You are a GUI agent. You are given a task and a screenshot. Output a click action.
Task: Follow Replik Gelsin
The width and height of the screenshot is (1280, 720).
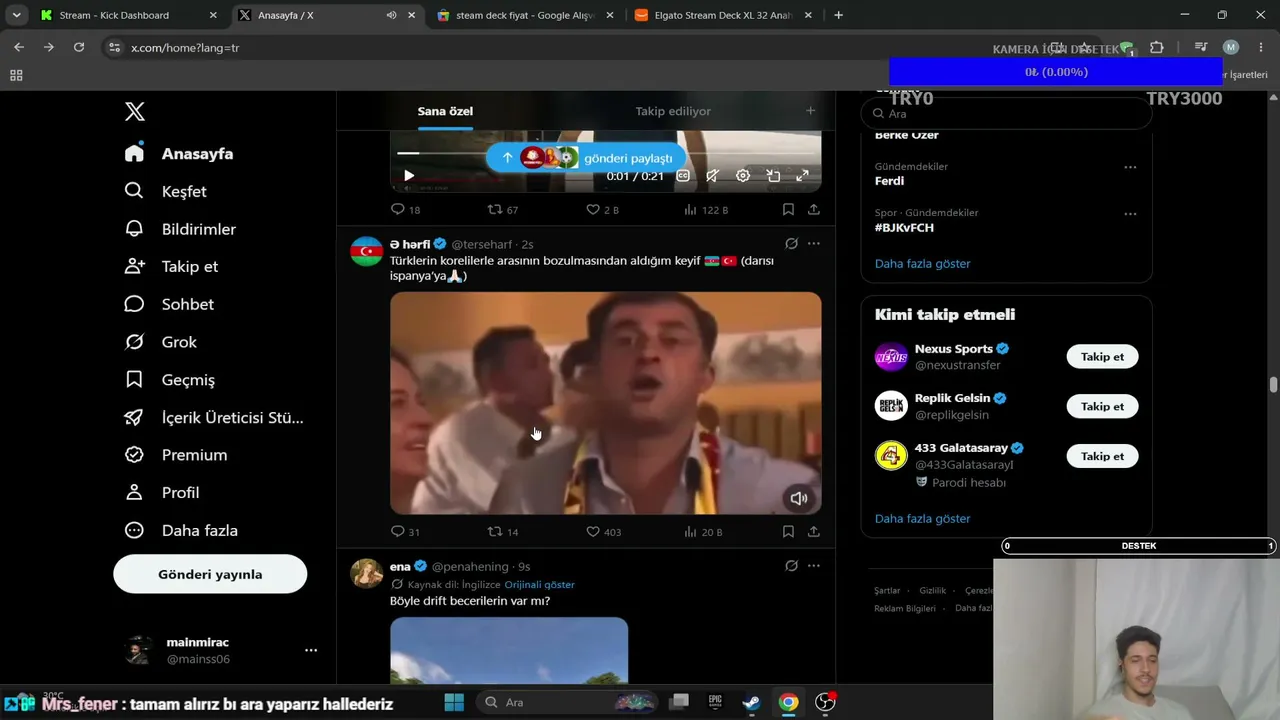pos(1102,406)
